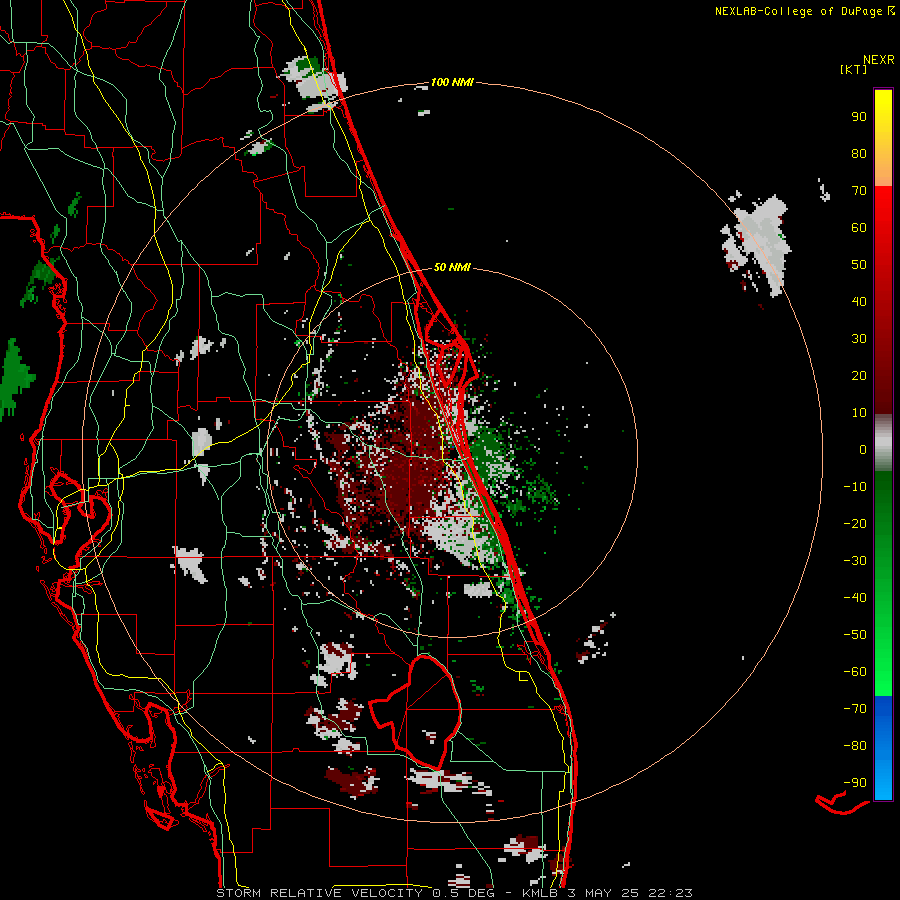The width and height of the screenshot is (900, 900).
Task: Click the -70 value on the velocity scale
Action: tap(855, 709)
